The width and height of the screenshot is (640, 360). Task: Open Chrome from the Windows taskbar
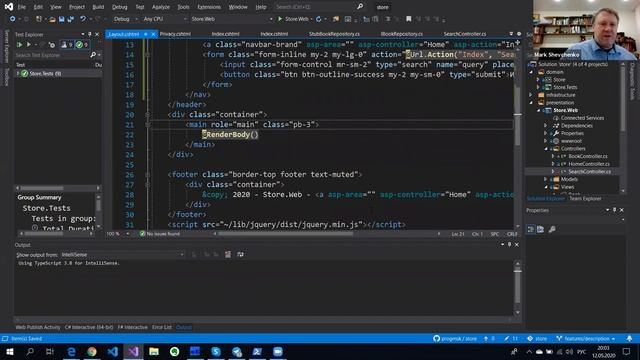point(92,351)
